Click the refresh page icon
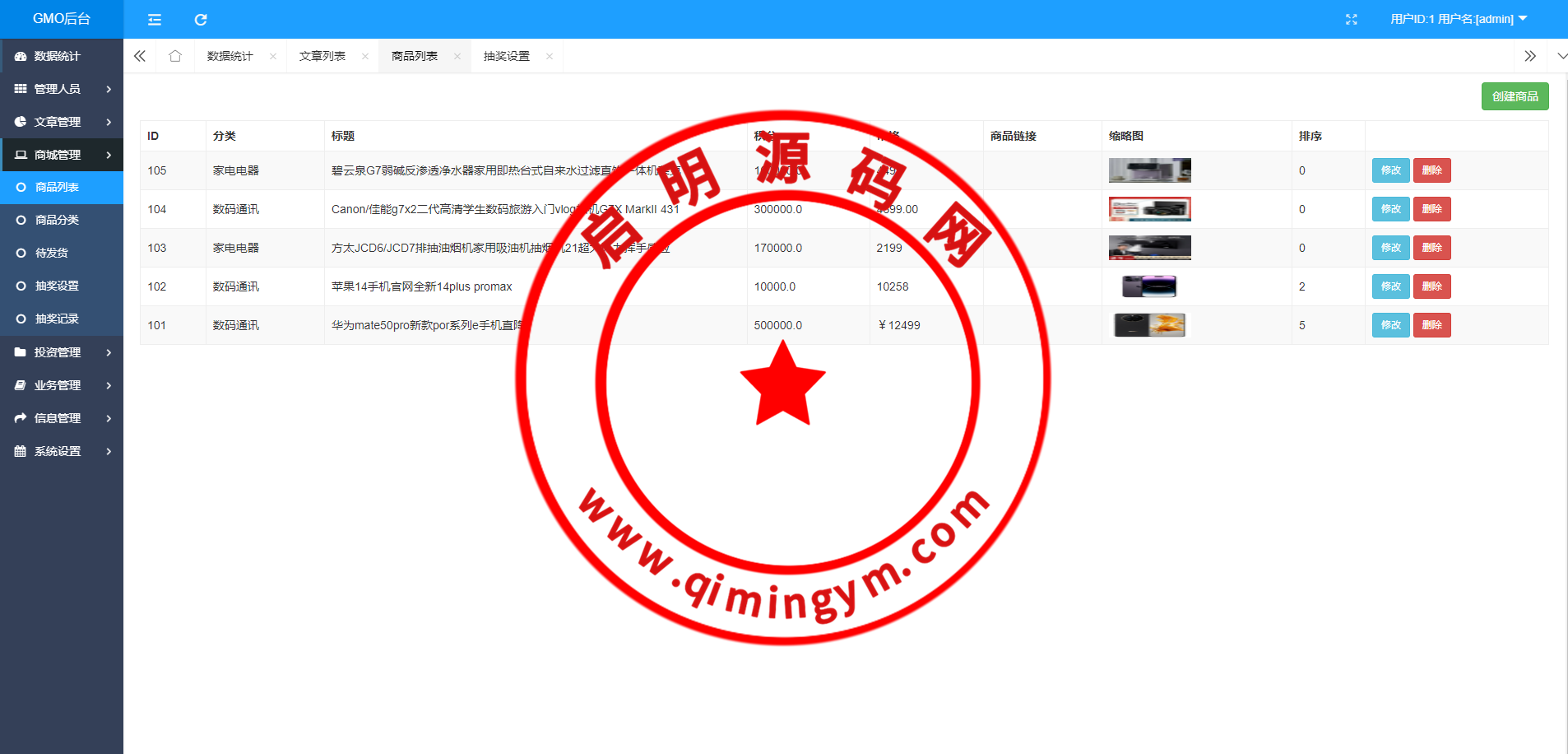This screenshot has height=754, width=1568. click(x=201, y=20)
